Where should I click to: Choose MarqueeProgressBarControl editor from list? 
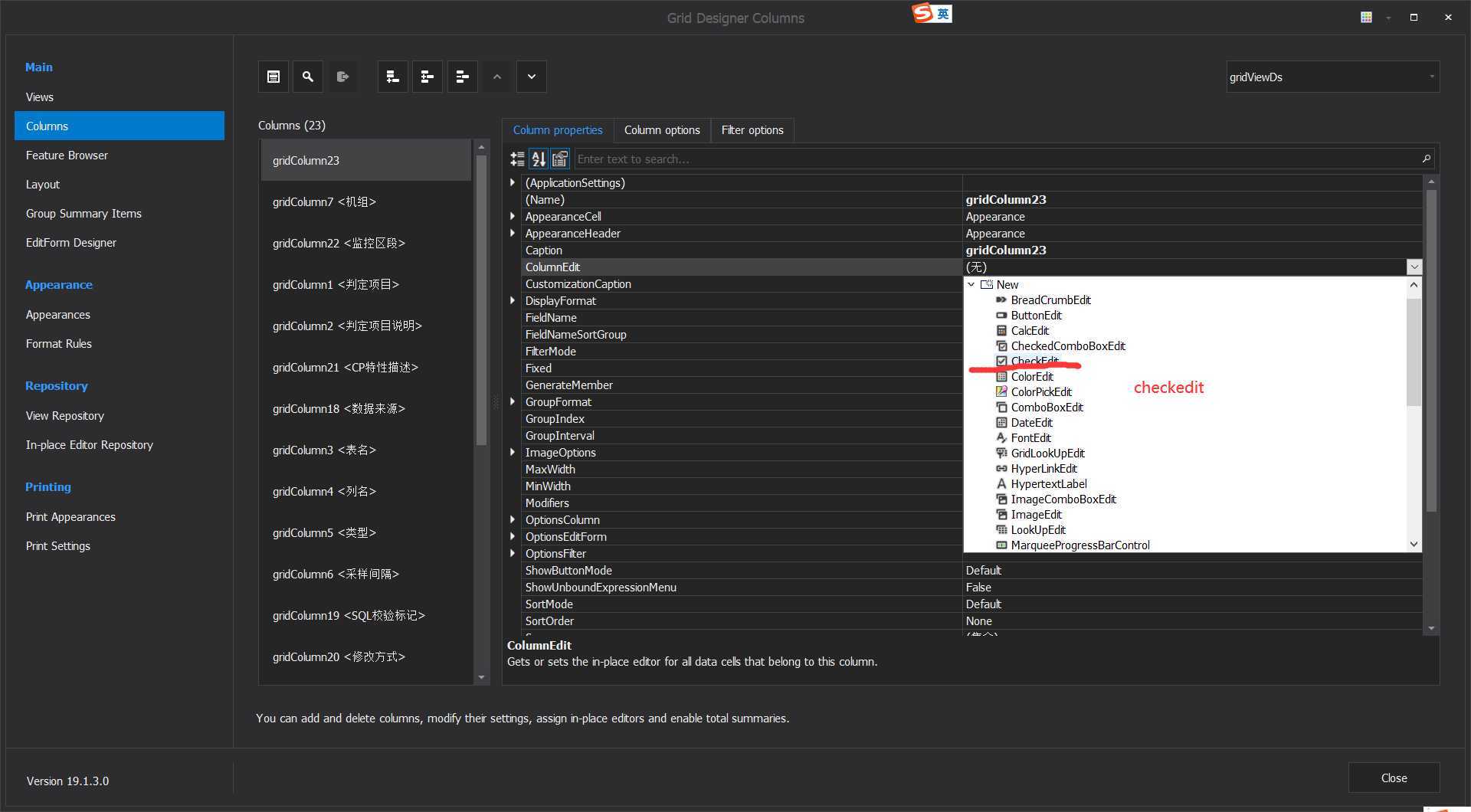pos(1080,545)
